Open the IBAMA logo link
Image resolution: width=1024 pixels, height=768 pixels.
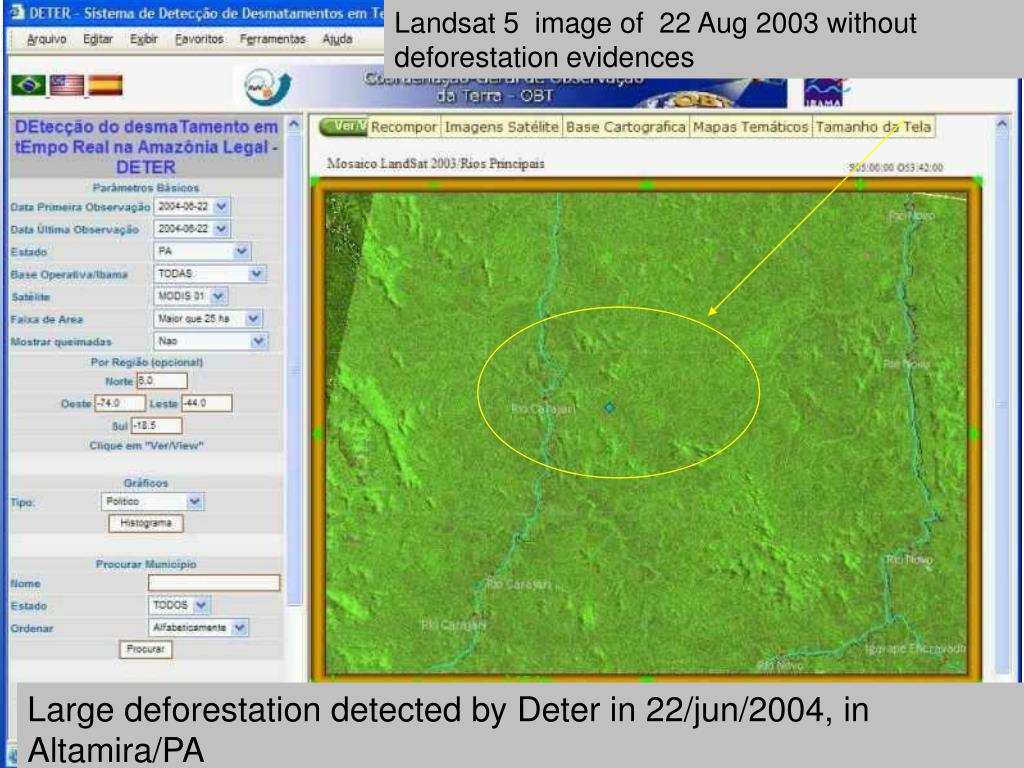[824, 92]
